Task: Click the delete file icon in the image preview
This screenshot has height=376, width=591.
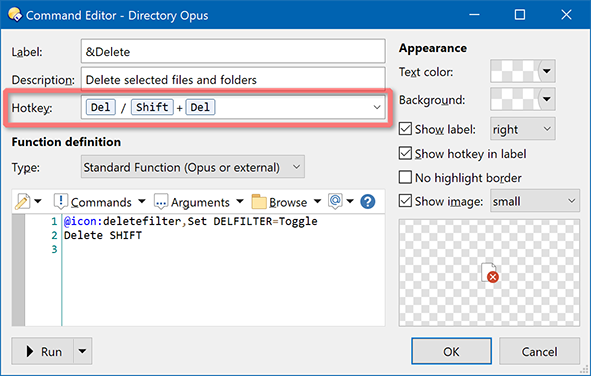Action: point(490,272)
